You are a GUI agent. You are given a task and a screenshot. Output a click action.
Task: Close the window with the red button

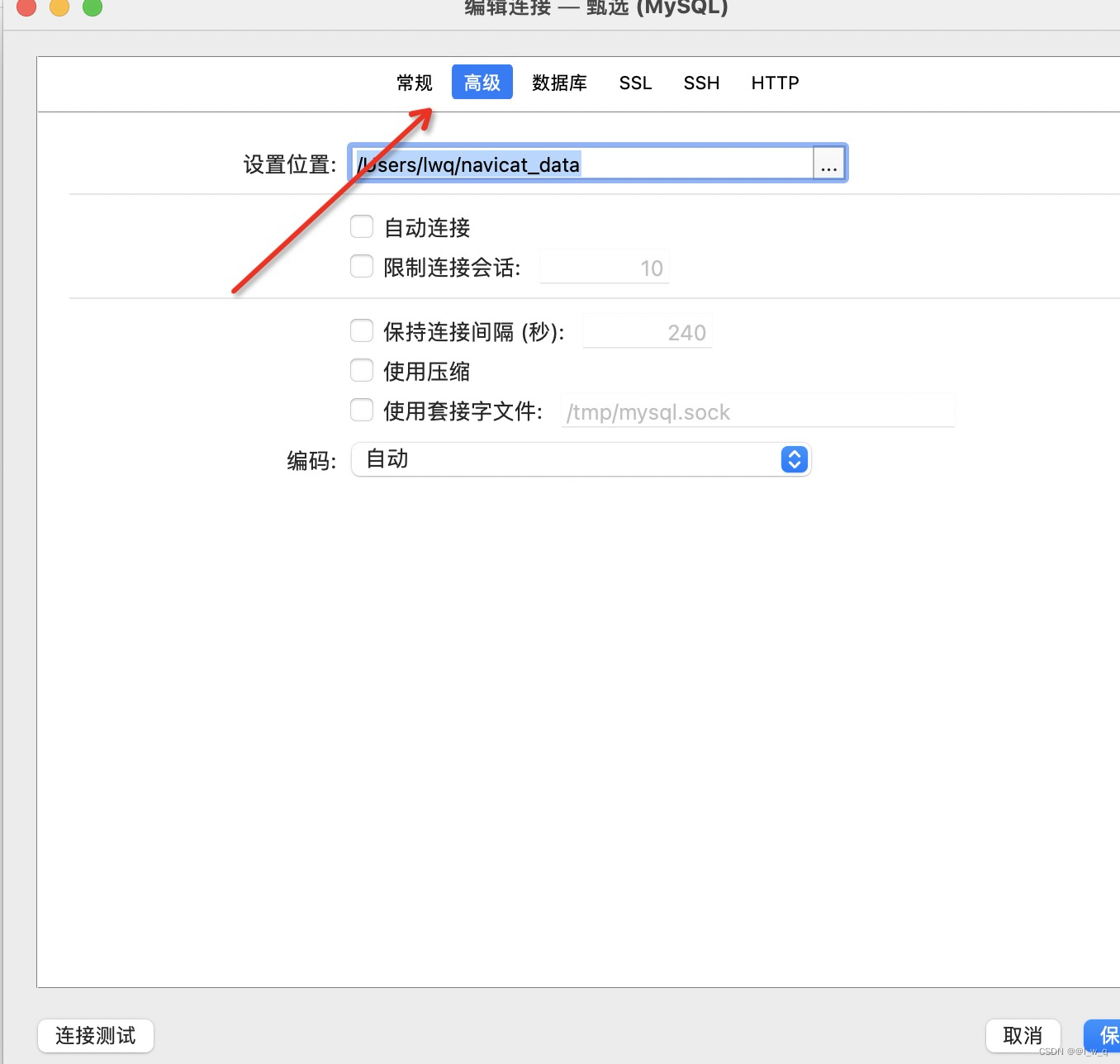pyautogui.click(x=26, y=7)
